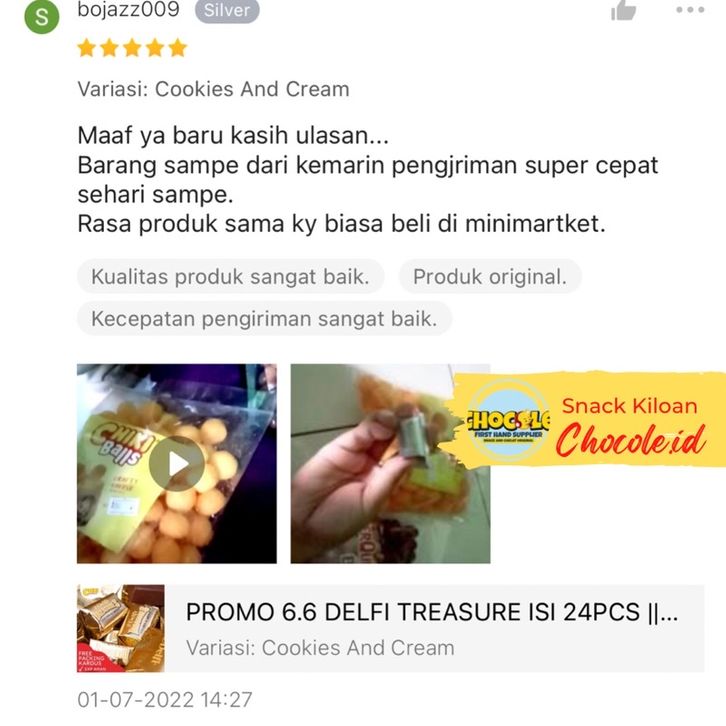Viewport: 726px width, 726px height.
Task: Like the review with the thumbs-up icon
Action: tap(623, 9)
